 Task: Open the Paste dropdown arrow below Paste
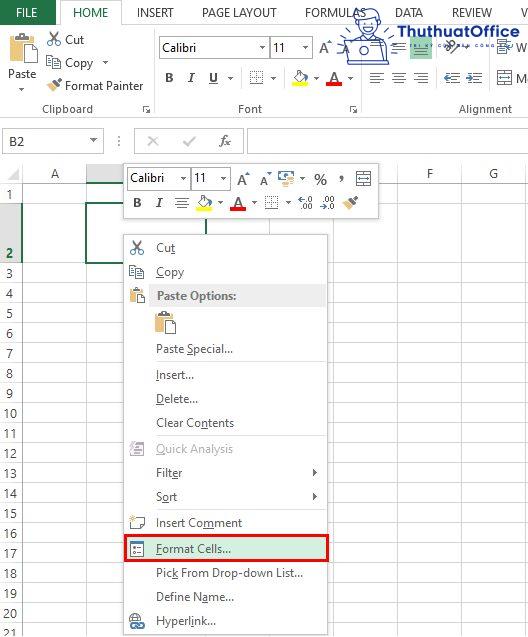[x=22, y=89]
